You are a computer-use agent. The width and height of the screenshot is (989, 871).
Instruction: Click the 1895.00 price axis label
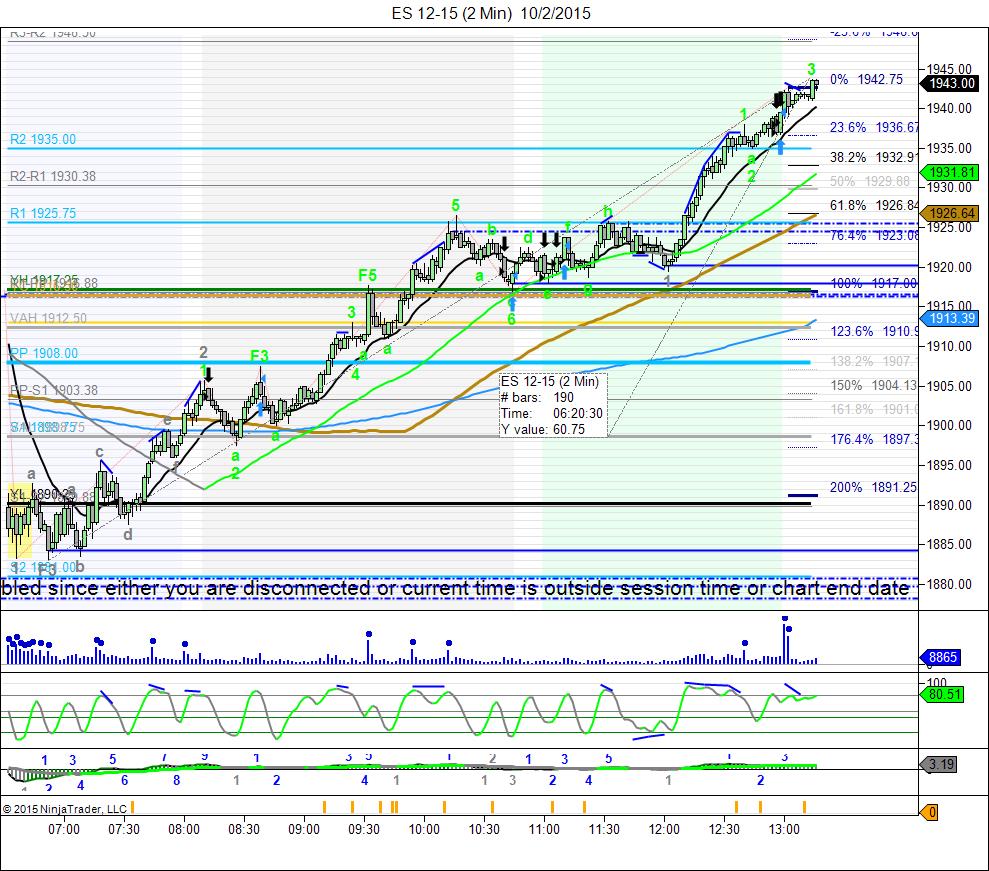949,465
